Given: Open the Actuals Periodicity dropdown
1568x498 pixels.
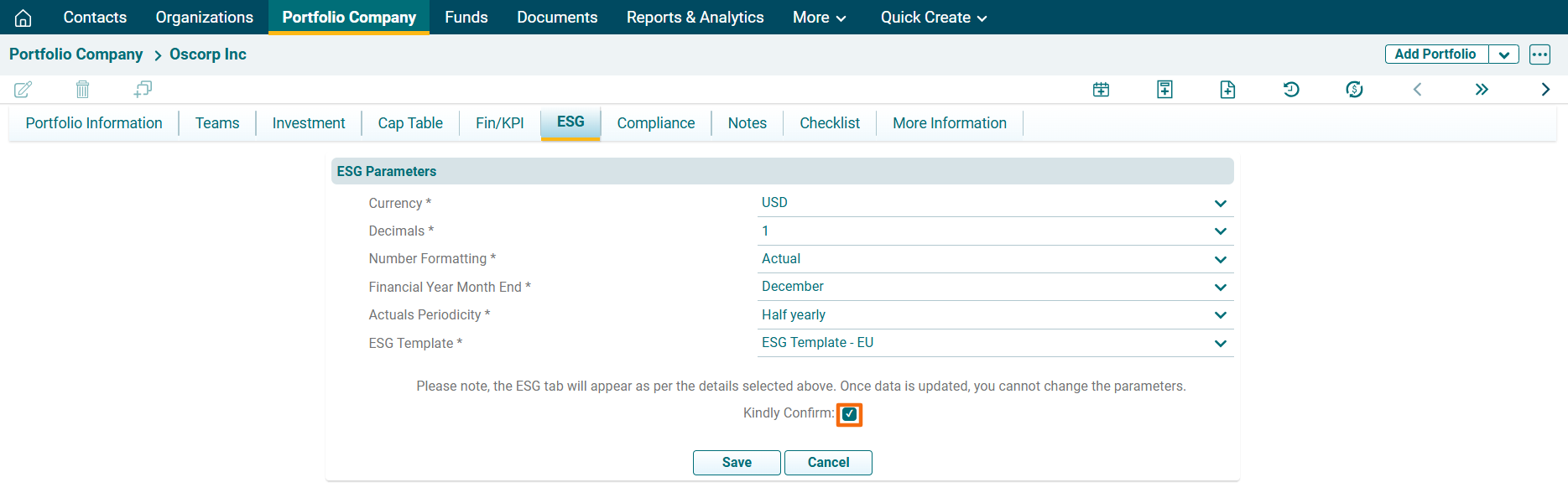Looking at the screenshot, I should tap(1220, 315).
